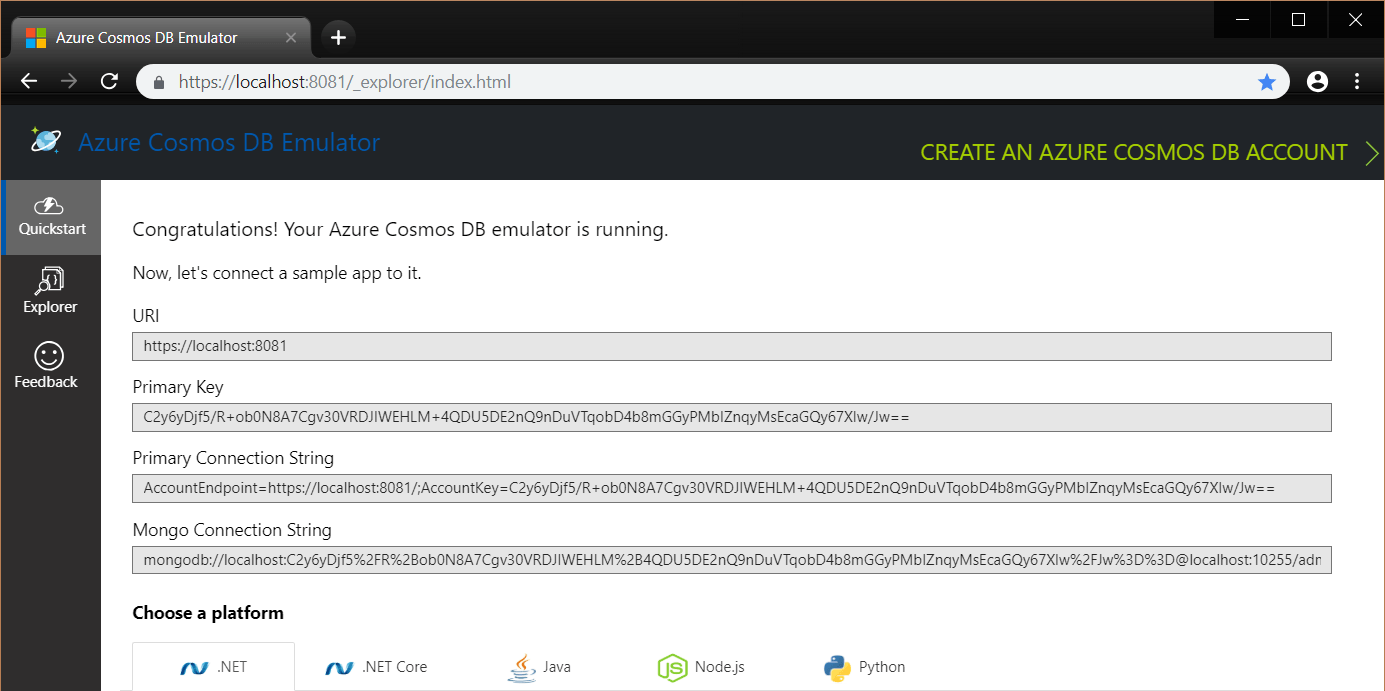Click the bookmark star icon
1385x691 pixels.
click(x=1267, y=82)
